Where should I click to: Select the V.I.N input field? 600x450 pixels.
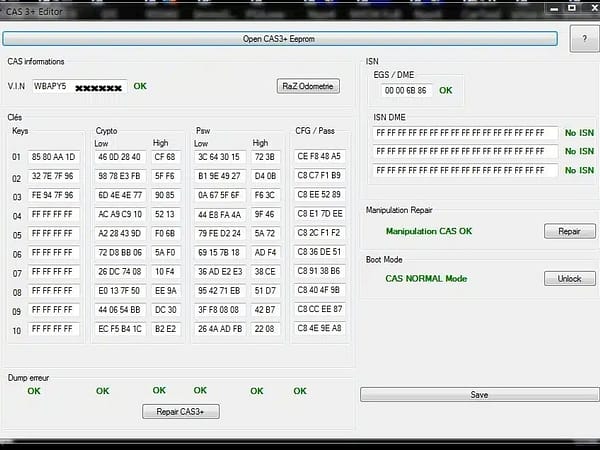(80, 86)
